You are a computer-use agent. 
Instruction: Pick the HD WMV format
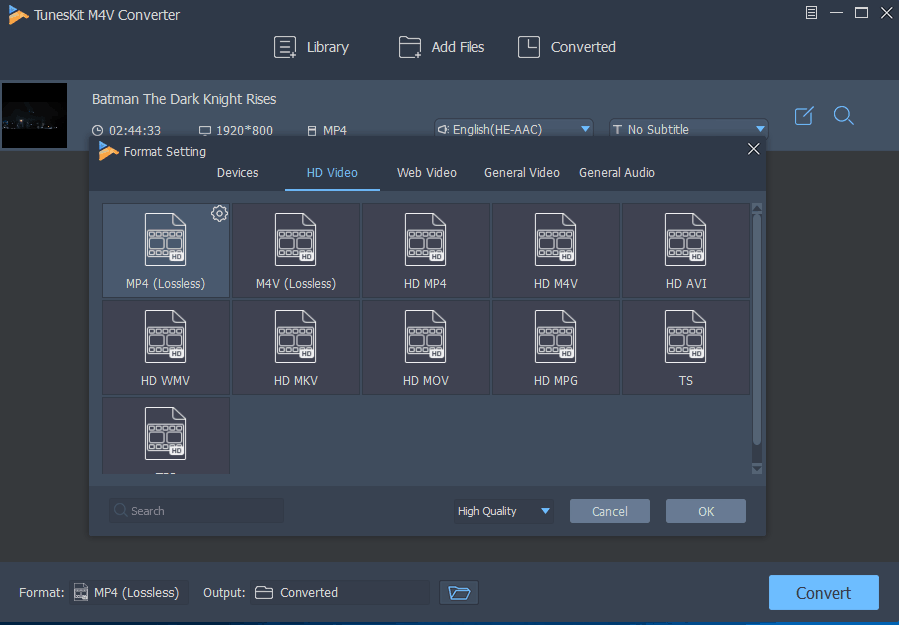[166, 347]
